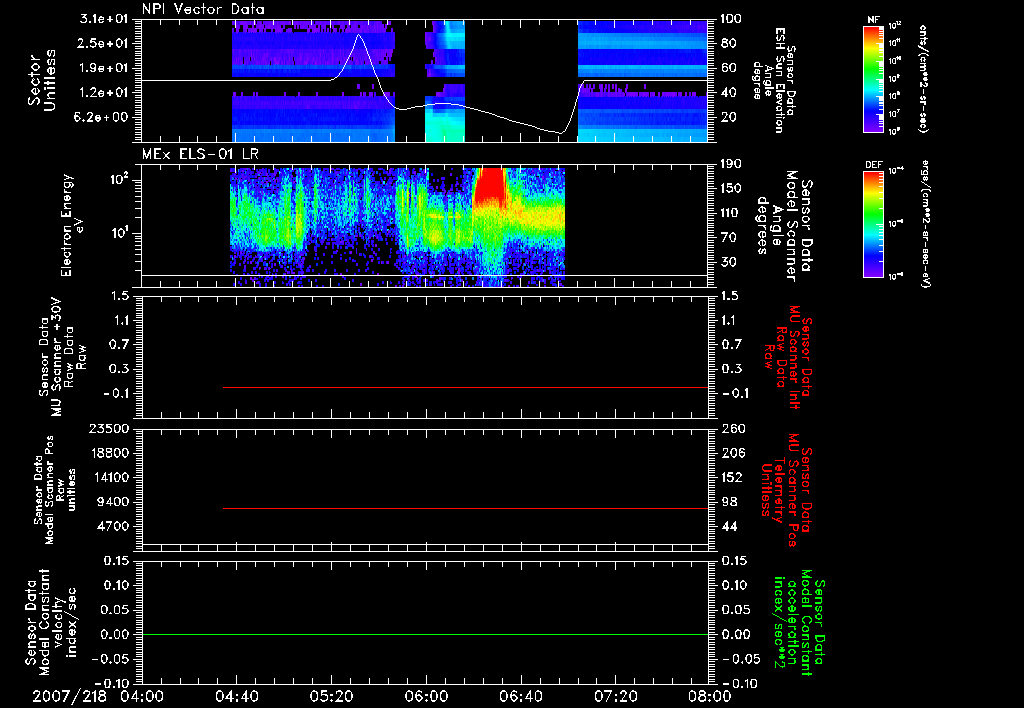Click the 10¹ electron energy tick label
The height and width of the screenshot is (708, 1024).
pos(118,233)
